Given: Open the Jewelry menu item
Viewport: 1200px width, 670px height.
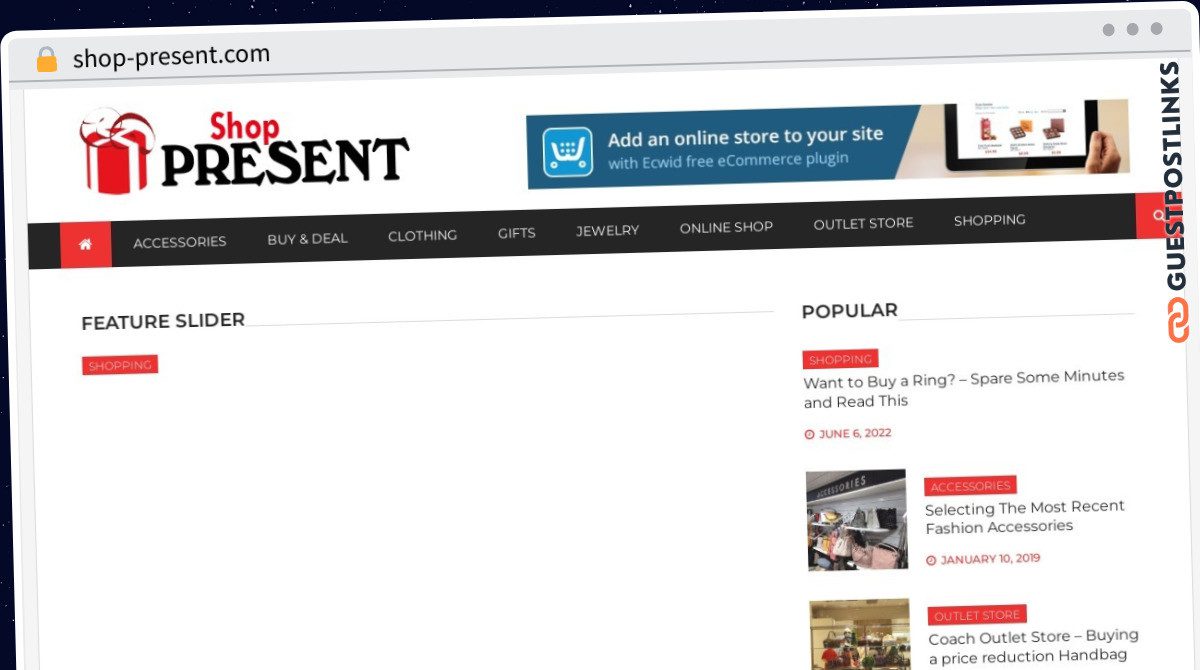Looking at the screenshot, I should coord(607,230).
